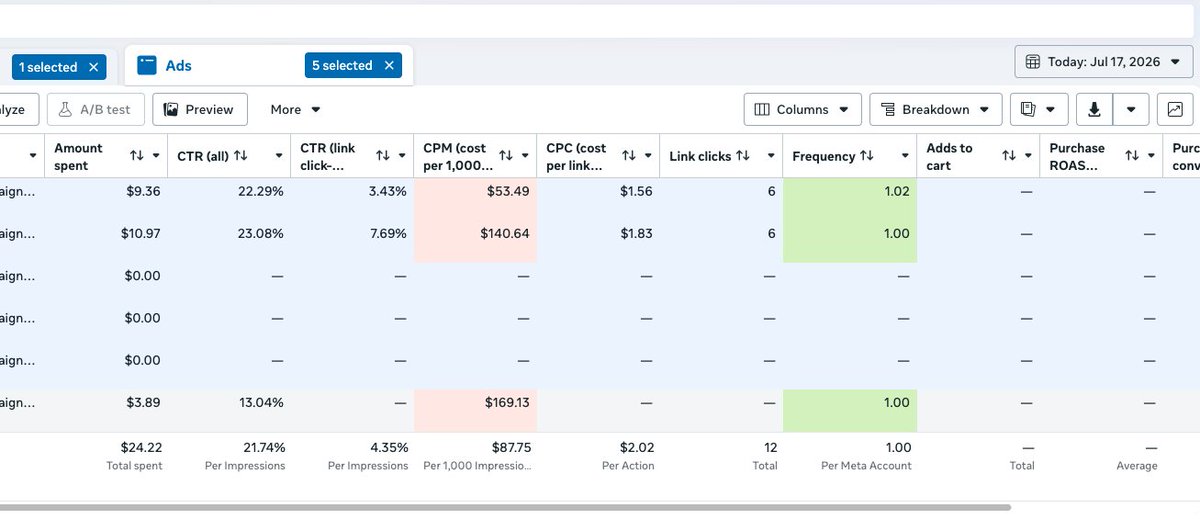Screen dimensions: 1200x519
Task: Sort by CPC cost per link arrows
Action: coord(629,156)
